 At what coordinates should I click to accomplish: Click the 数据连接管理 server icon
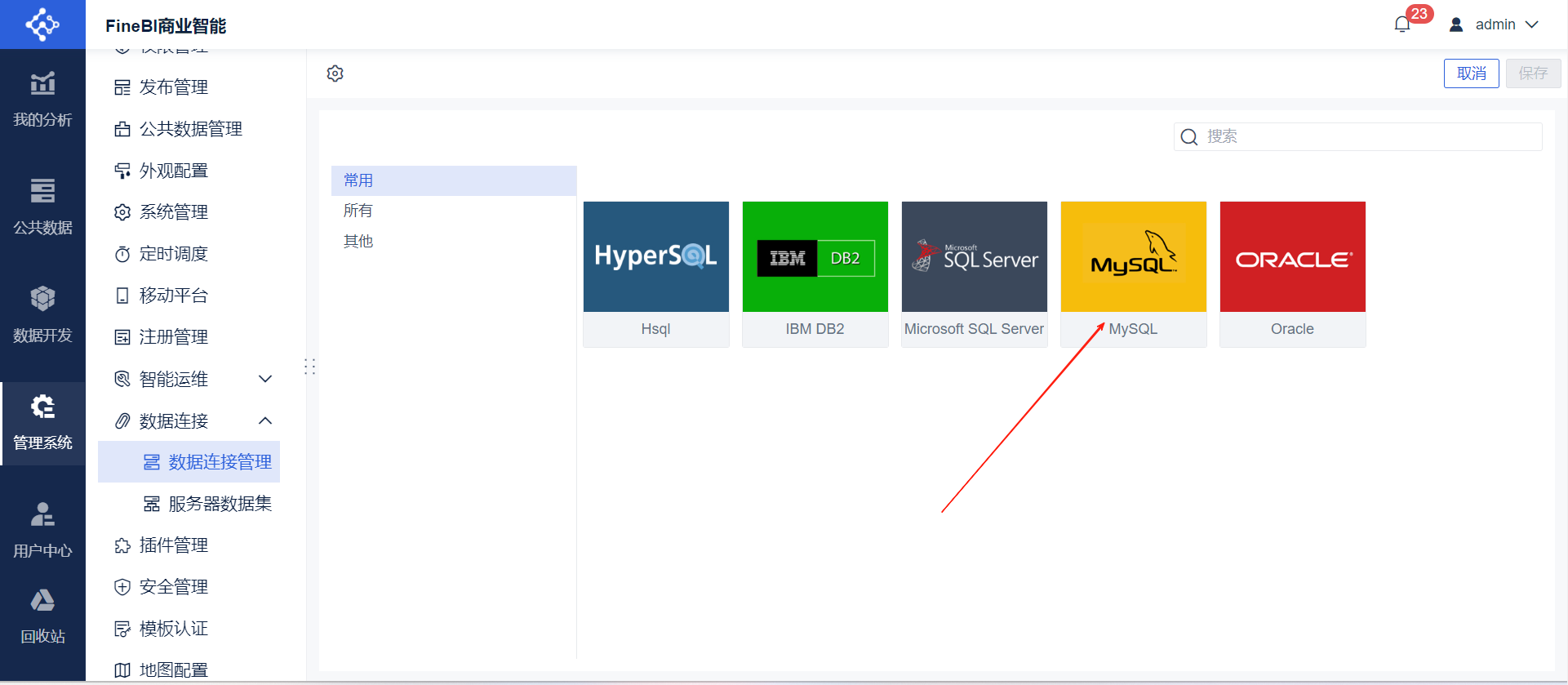point(152,462)
